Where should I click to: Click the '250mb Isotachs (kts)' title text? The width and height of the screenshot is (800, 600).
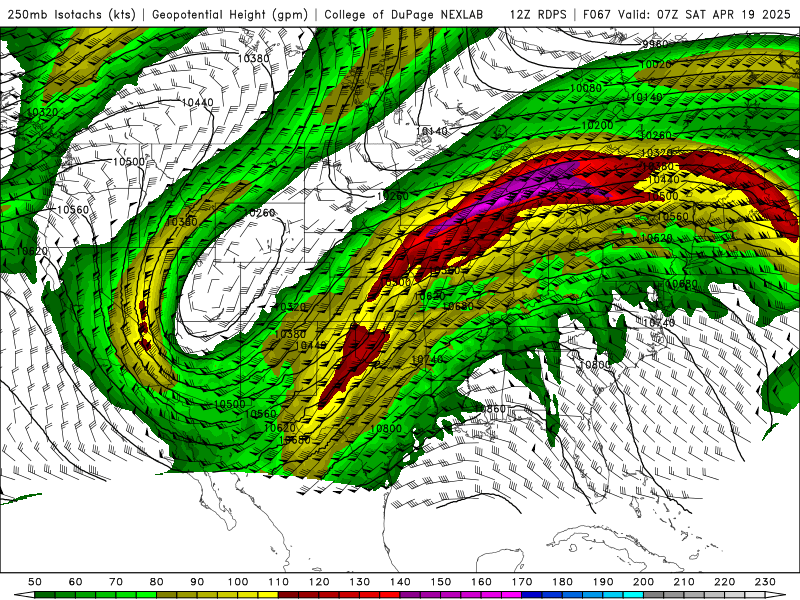pos(72,14)
